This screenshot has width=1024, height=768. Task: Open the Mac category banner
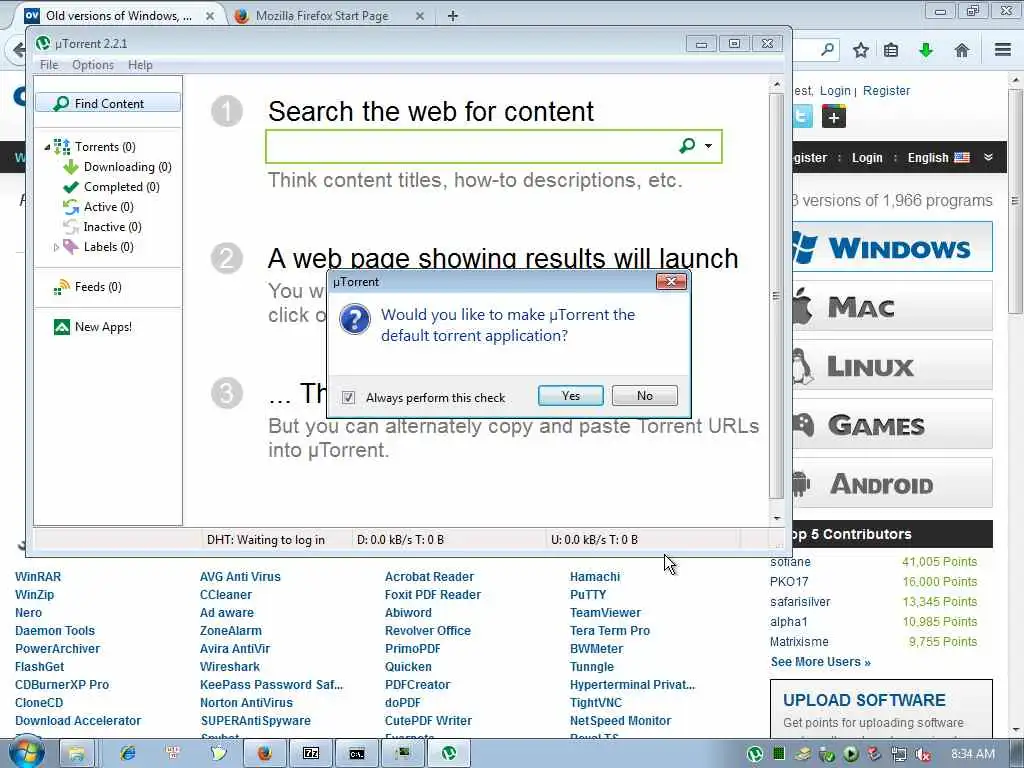(892, 306)
